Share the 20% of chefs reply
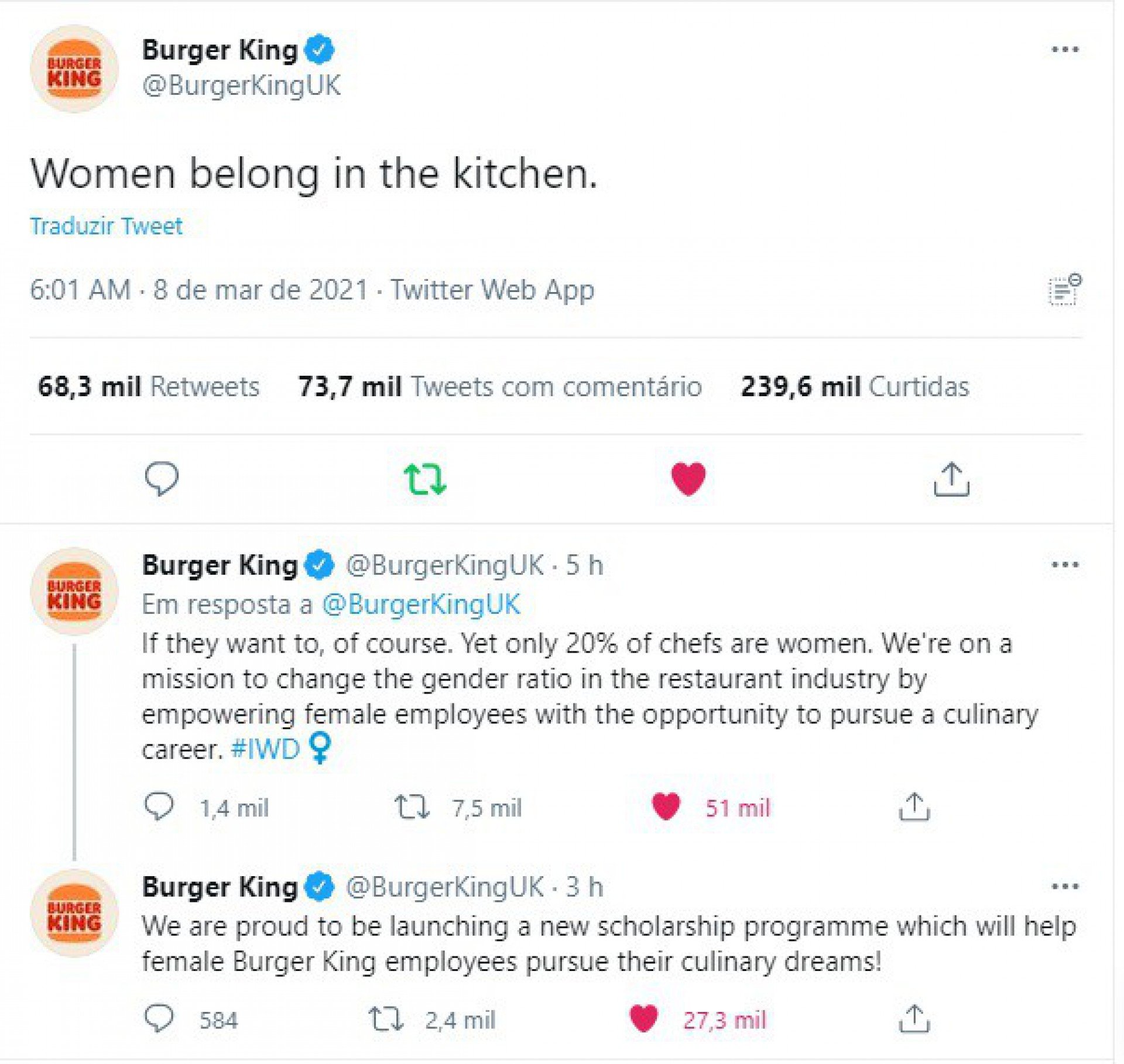1124x1064 pixels. 914,808
